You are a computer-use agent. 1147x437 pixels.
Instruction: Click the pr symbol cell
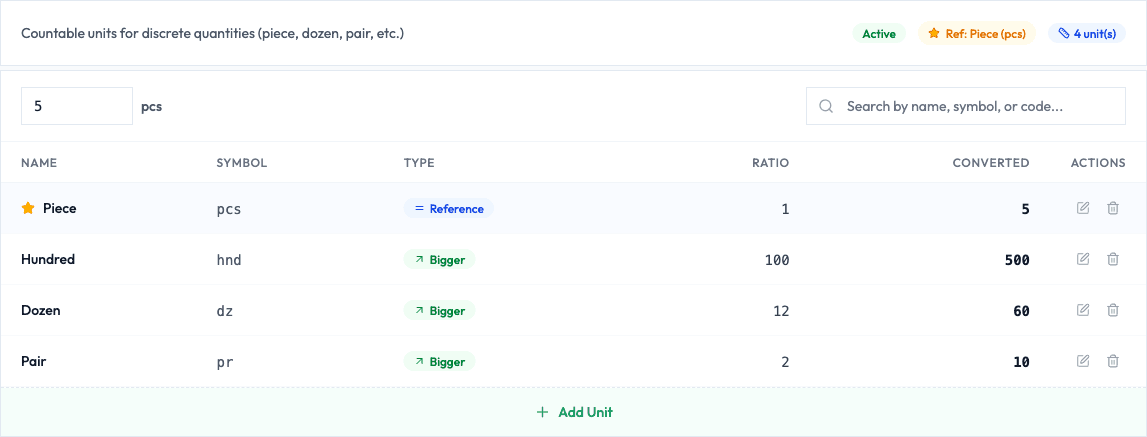[225, 362]
